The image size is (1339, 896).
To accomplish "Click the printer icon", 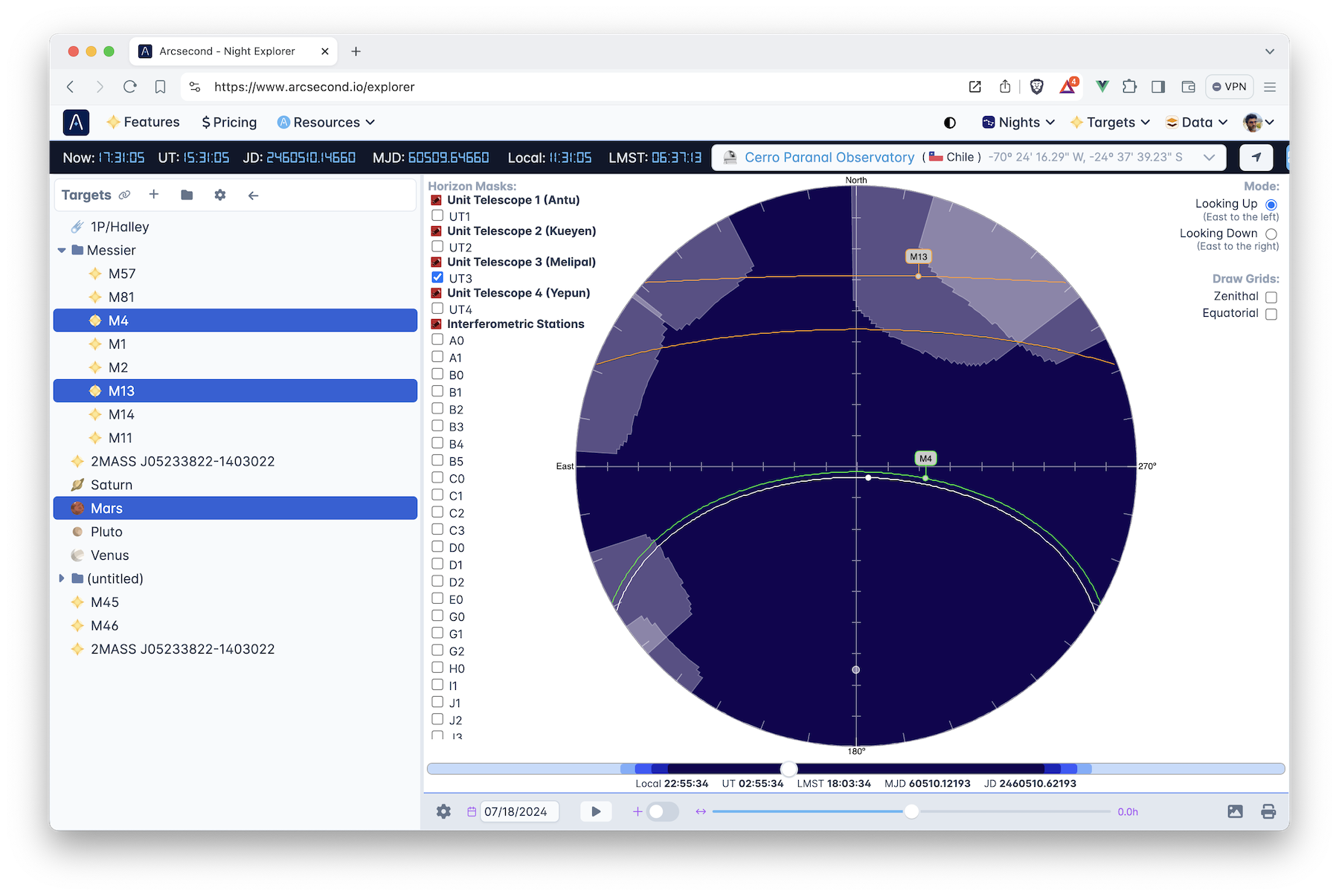I will click(1268, 811).
